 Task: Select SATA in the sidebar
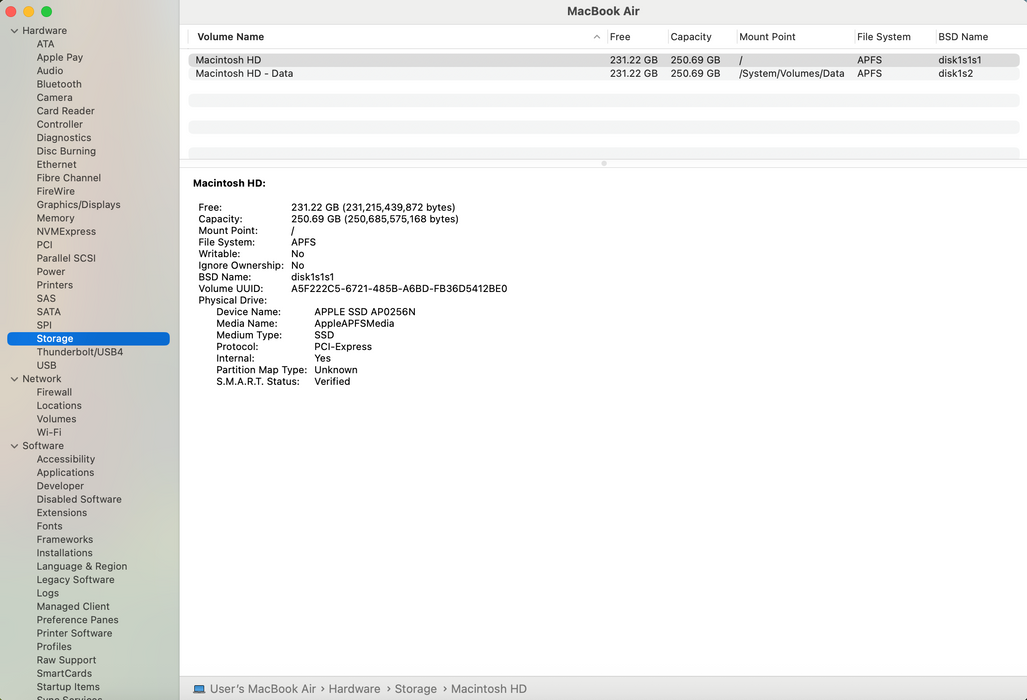coord(48,312)
